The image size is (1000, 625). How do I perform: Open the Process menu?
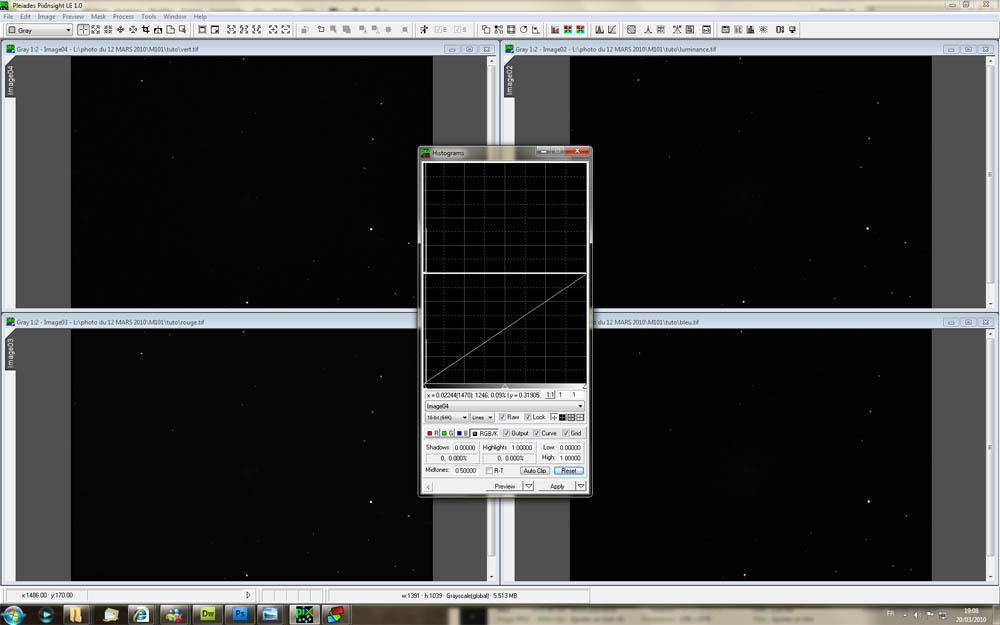[123, 17]
